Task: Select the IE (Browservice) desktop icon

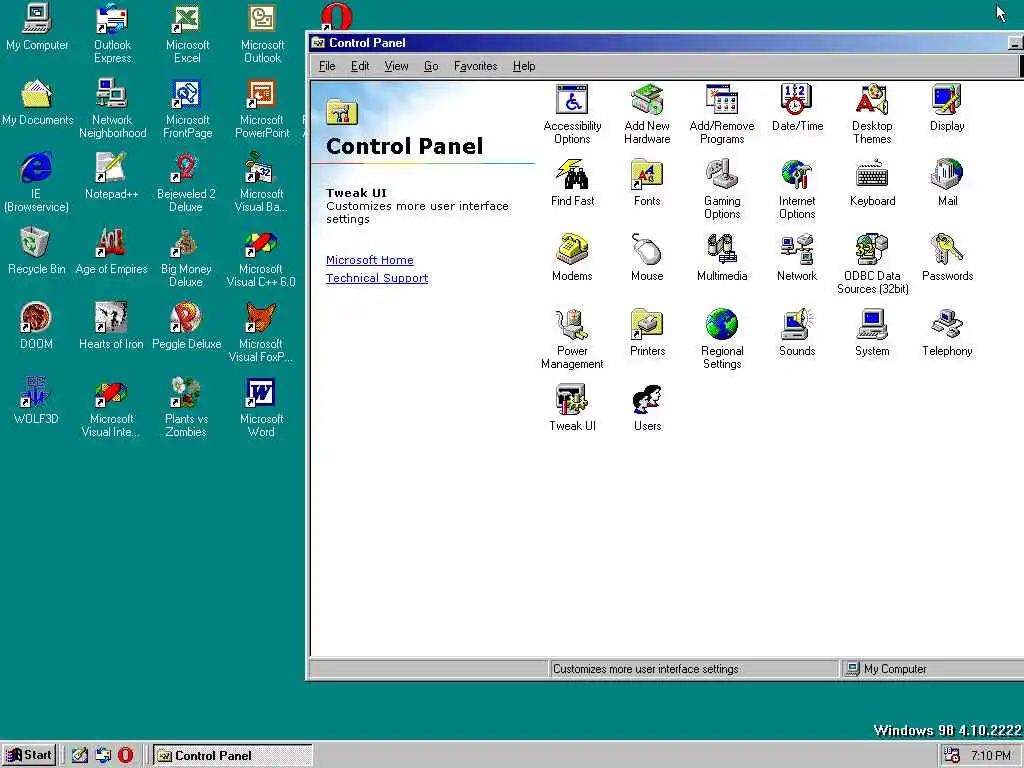Action: pos(36,182)
